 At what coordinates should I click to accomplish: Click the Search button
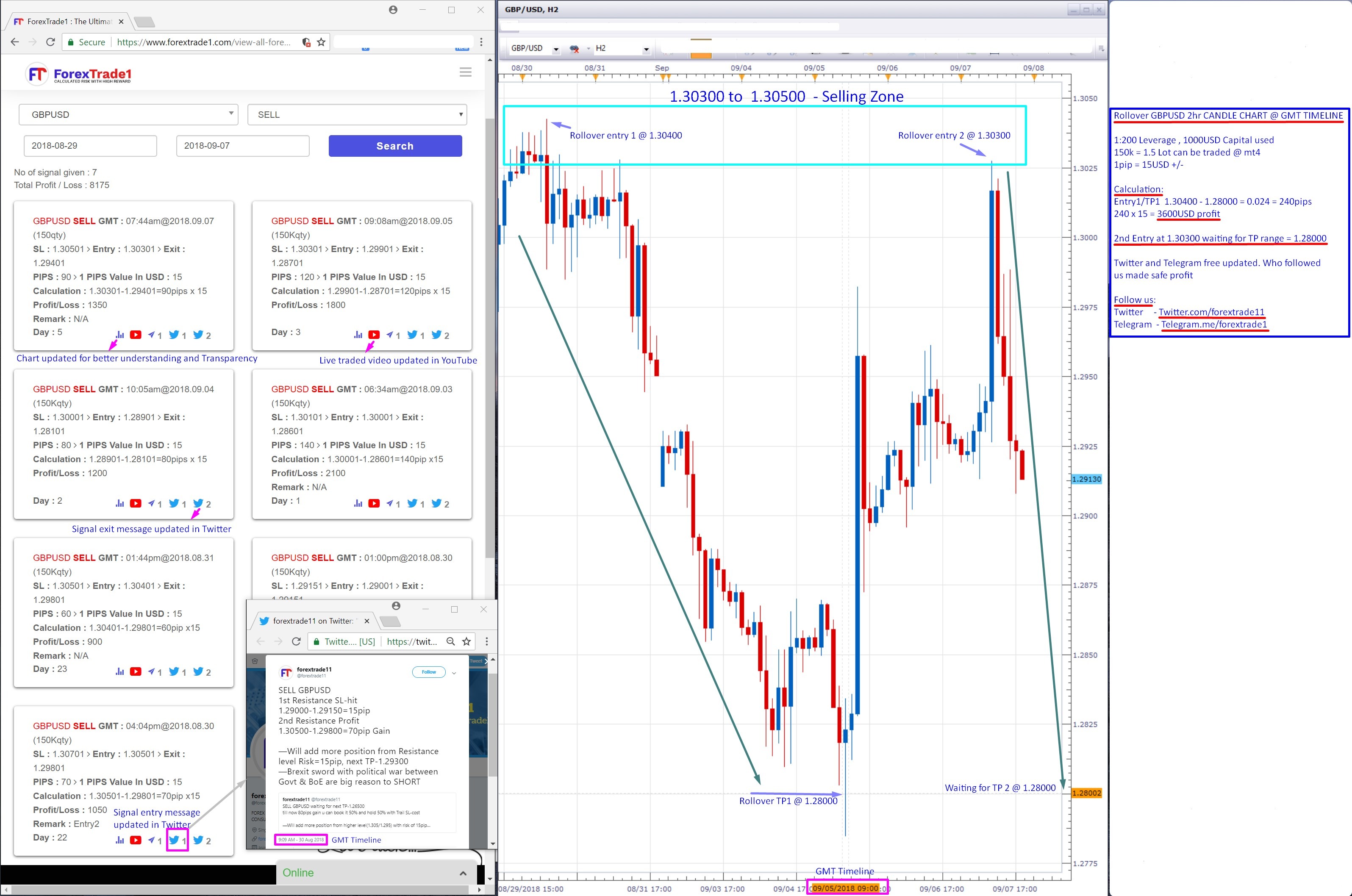395,146
